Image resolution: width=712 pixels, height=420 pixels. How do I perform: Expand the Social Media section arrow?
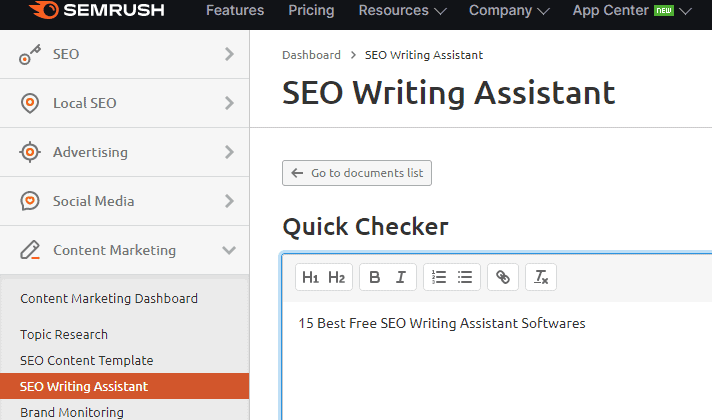click(229, 201)
